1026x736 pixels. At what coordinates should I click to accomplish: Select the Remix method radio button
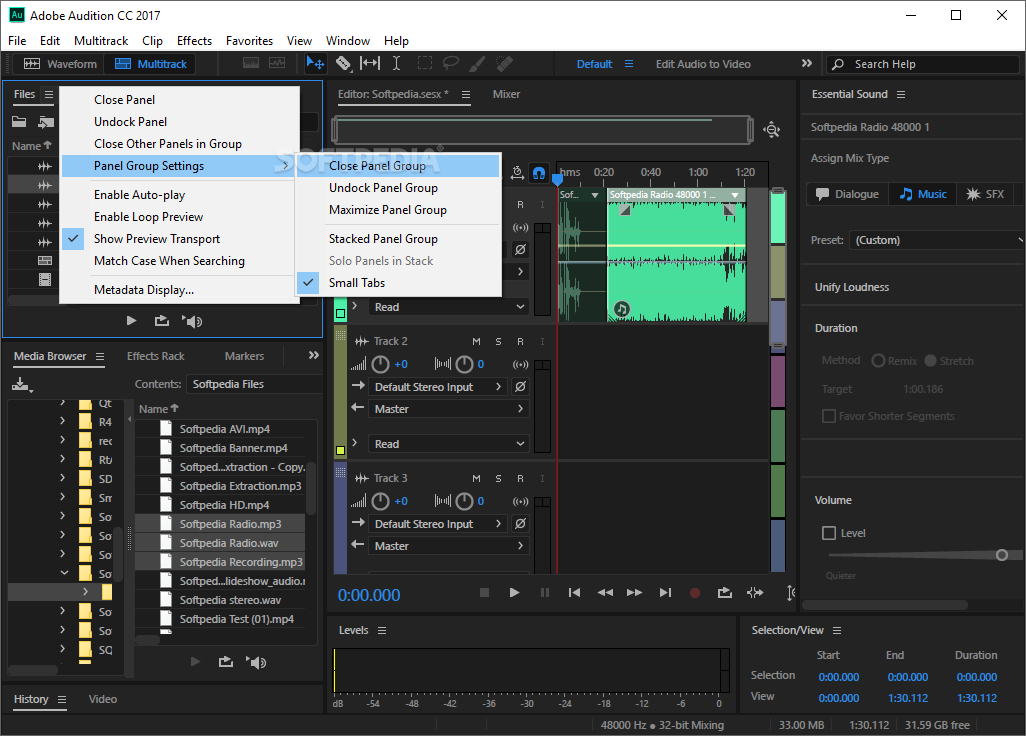(x=879, y=361)
